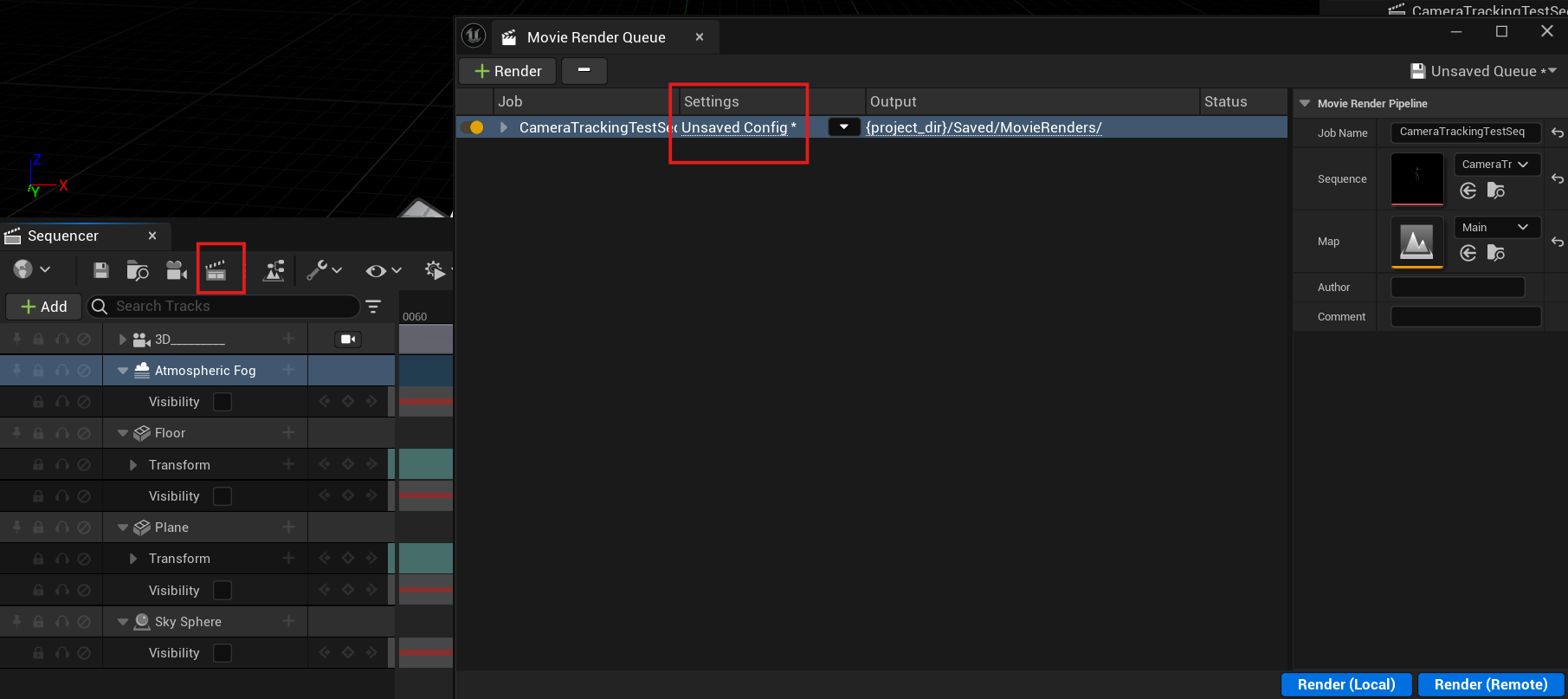
Task: Edit the Job Name field
Action: pyautogui.click(x=1466, y=132)
